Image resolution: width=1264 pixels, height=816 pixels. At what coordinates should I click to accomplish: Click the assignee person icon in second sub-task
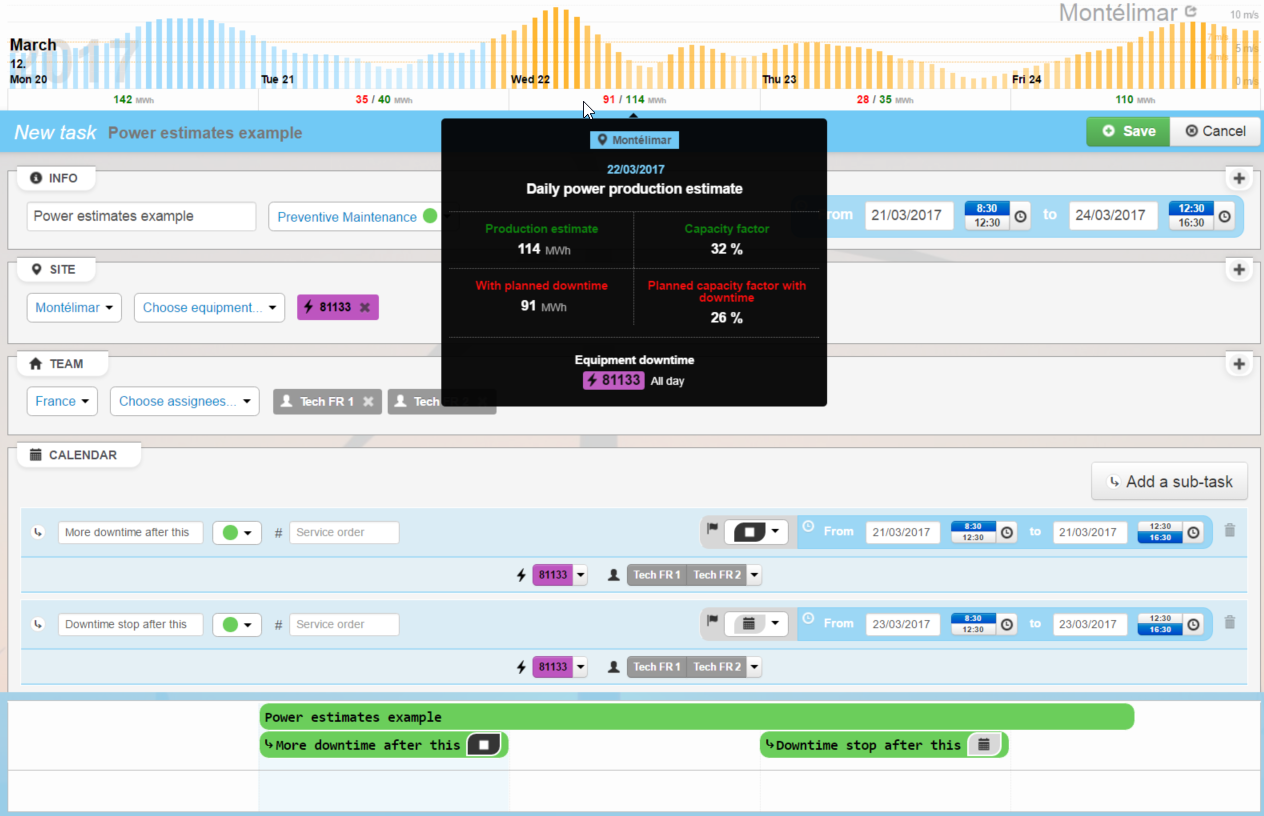[612, 667]
